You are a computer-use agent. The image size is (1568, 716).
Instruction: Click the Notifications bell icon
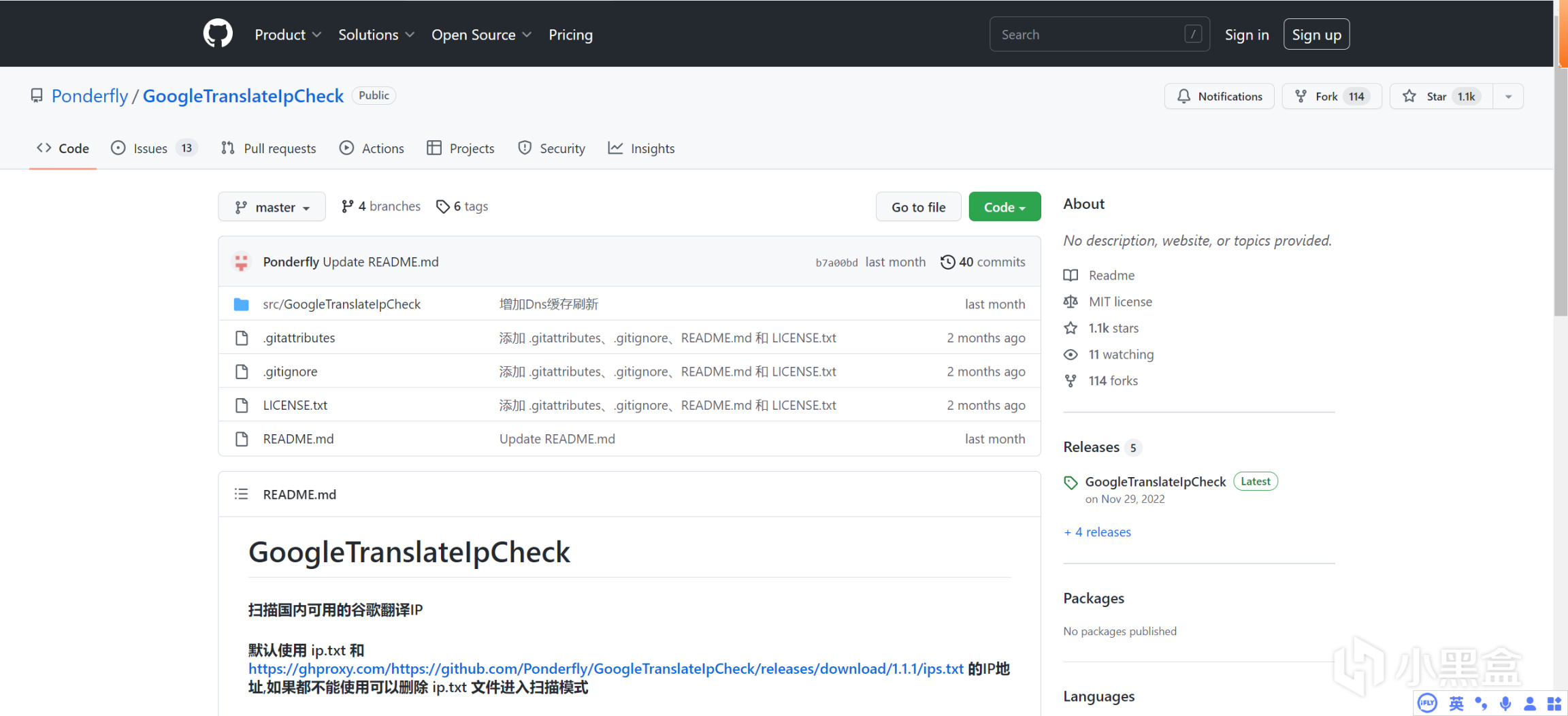[x=1184, y=97]
